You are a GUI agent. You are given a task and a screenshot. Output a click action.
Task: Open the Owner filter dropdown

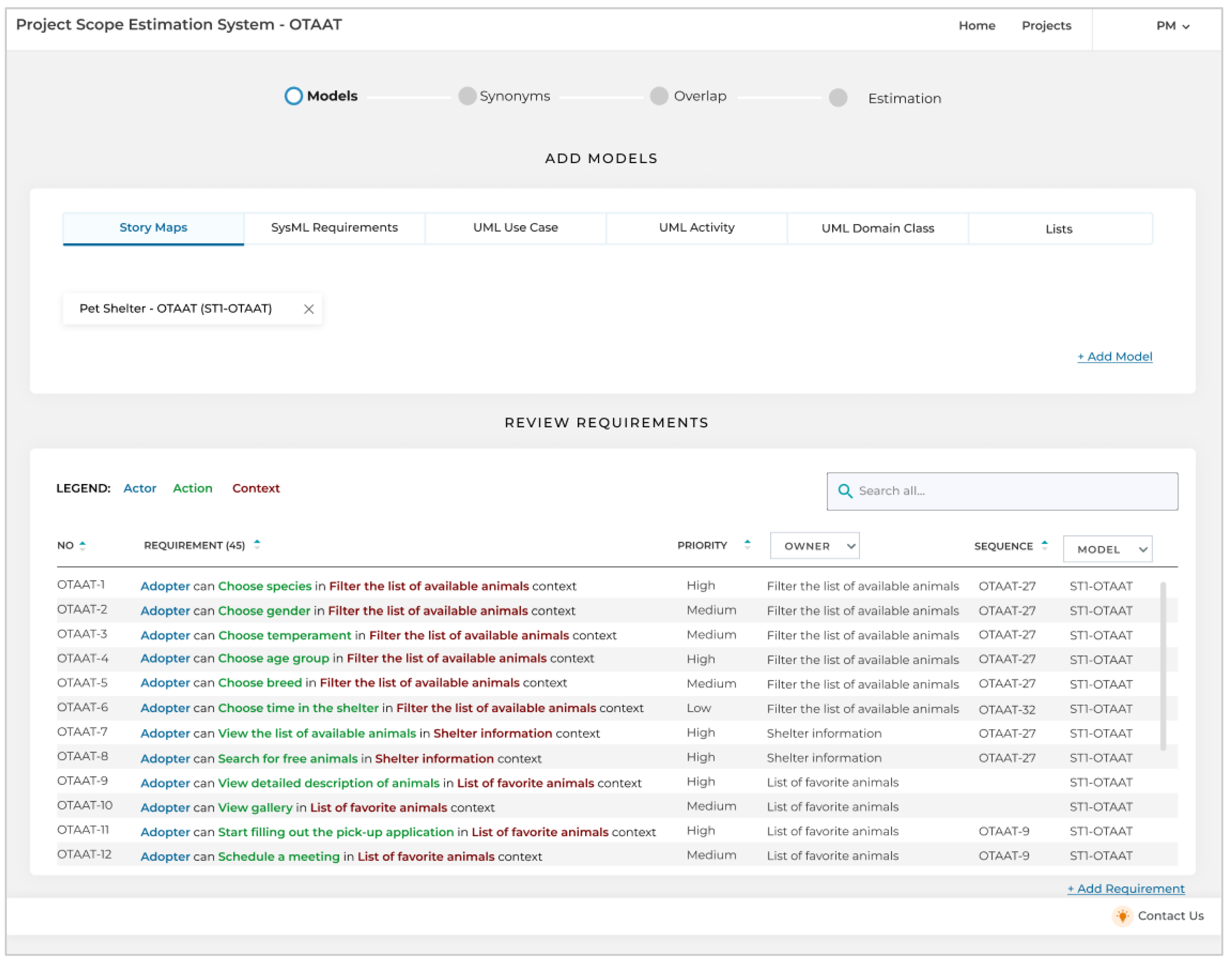[815, 546]
